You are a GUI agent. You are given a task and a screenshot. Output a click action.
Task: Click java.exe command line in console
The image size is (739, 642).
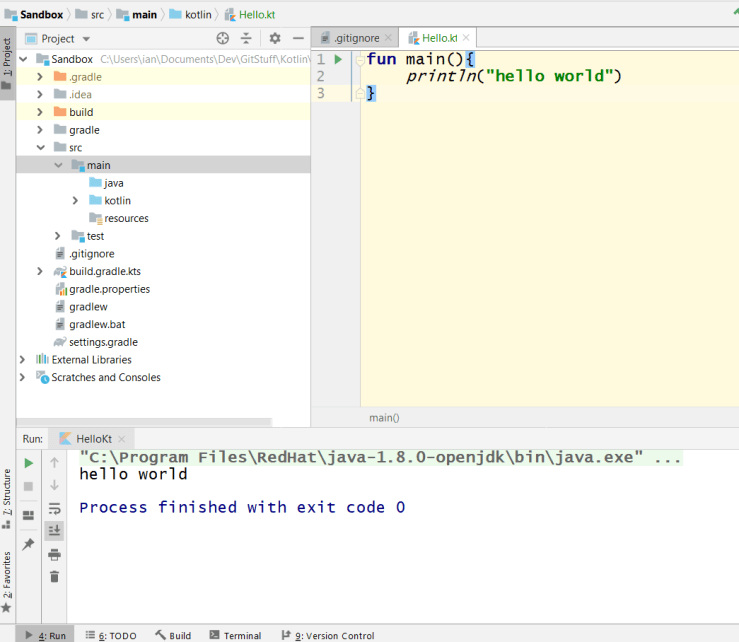[381, 457]
